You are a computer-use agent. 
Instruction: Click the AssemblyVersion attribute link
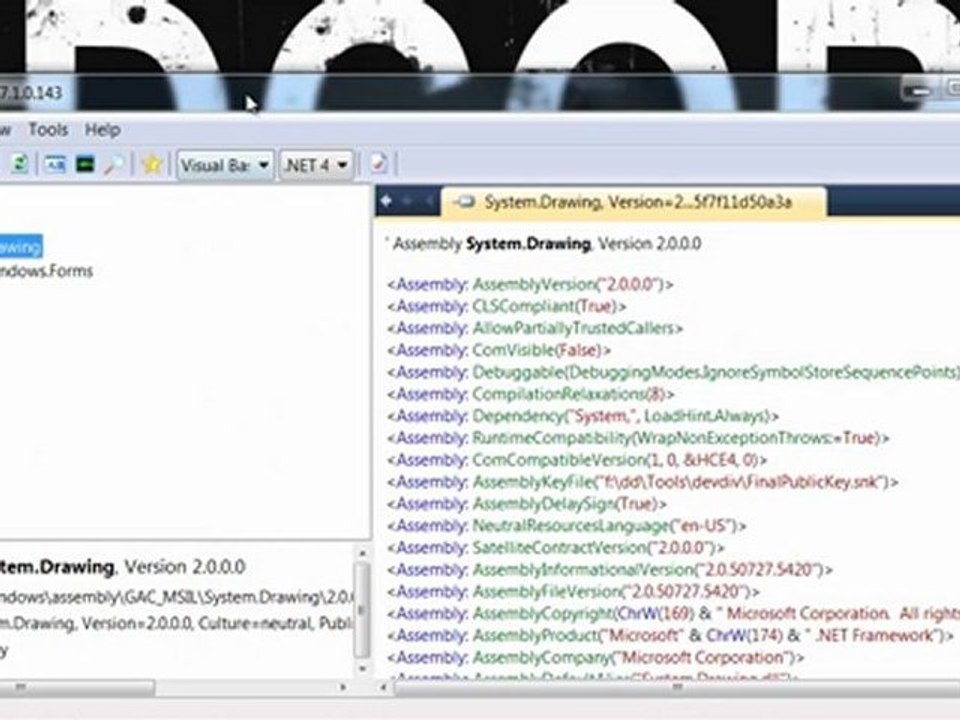point(533,284)
